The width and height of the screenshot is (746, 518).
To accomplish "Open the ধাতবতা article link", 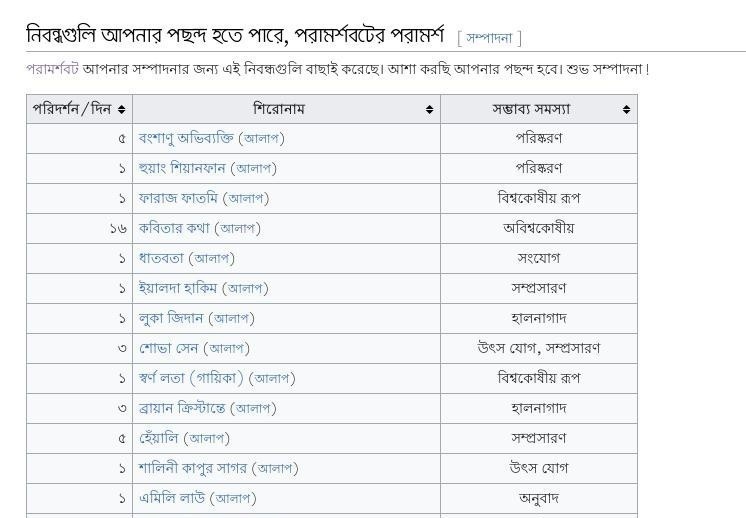I will (x=161, y=258).
